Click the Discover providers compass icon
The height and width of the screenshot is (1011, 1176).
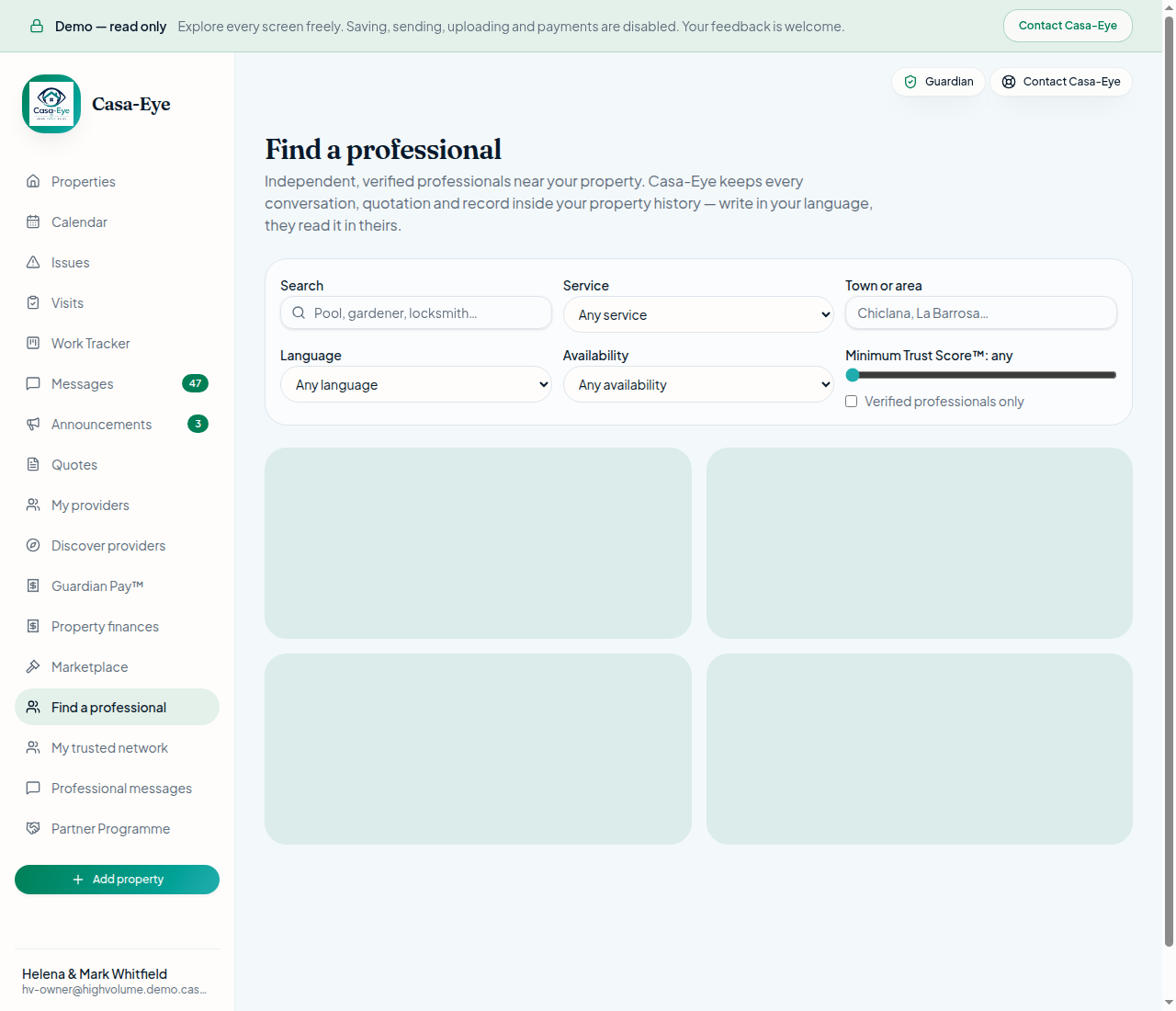pos(33,545)
